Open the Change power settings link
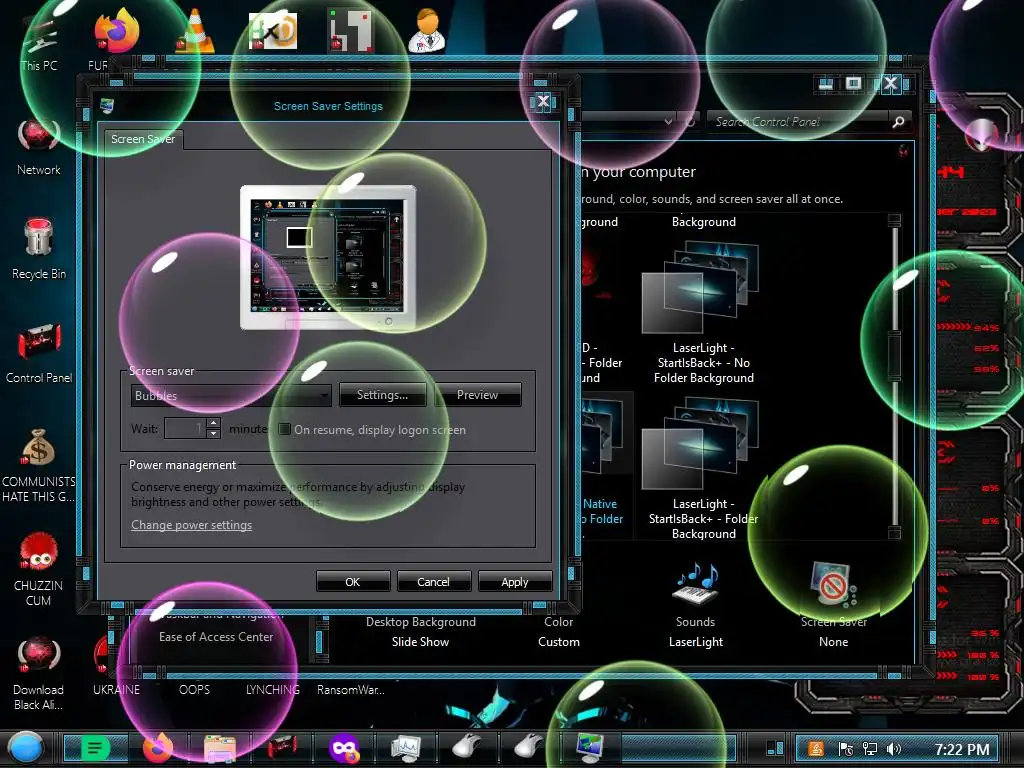Image resolution: width=1024 pixels, height=768 pixels. tap(191, 524)
